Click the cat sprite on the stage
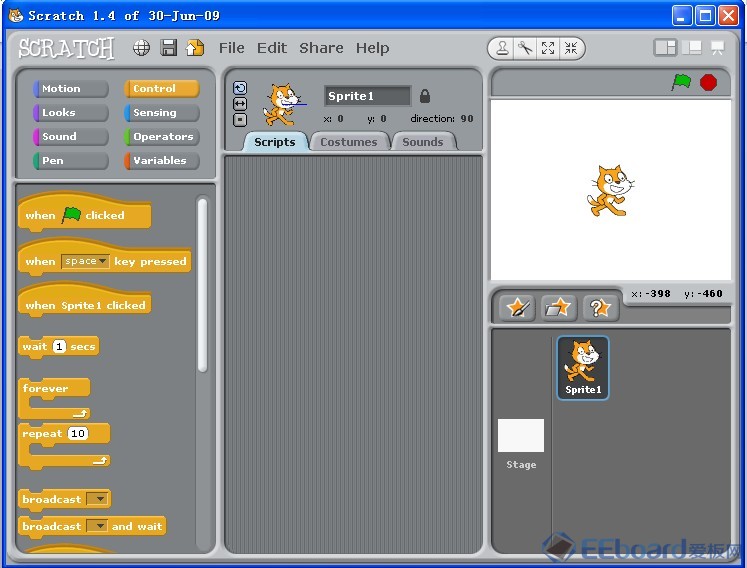Viewport: 747px width, 568px height. click(611, 190)
